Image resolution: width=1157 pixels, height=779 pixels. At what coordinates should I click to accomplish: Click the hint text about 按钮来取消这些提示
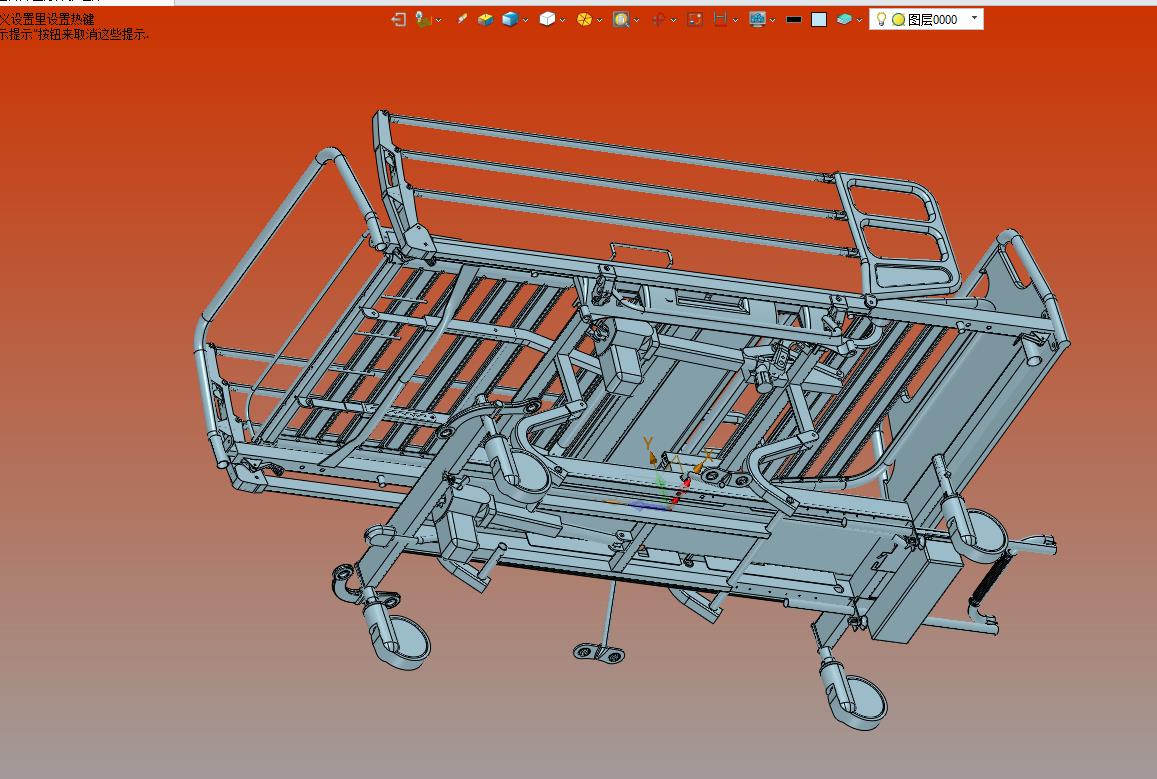[74, 34]
